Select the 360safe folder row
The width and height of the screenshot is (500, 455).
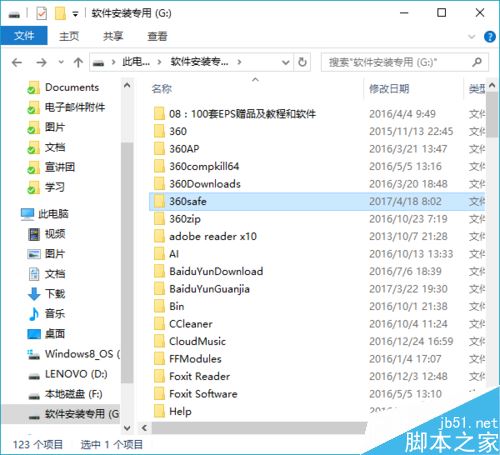pos(317,201)
